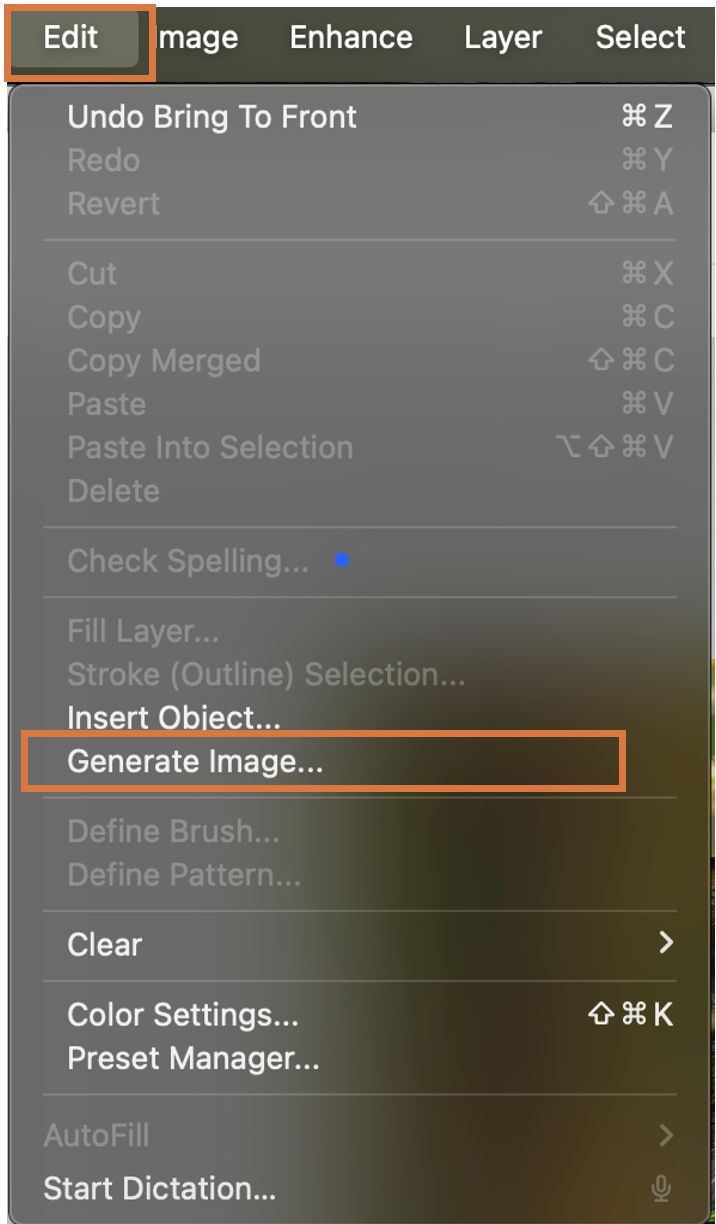Image resolution: width=716 pixels, height=1224 pixels.
Task: Click the blue dot next to Check Spelling
Action: pos(342,561)
